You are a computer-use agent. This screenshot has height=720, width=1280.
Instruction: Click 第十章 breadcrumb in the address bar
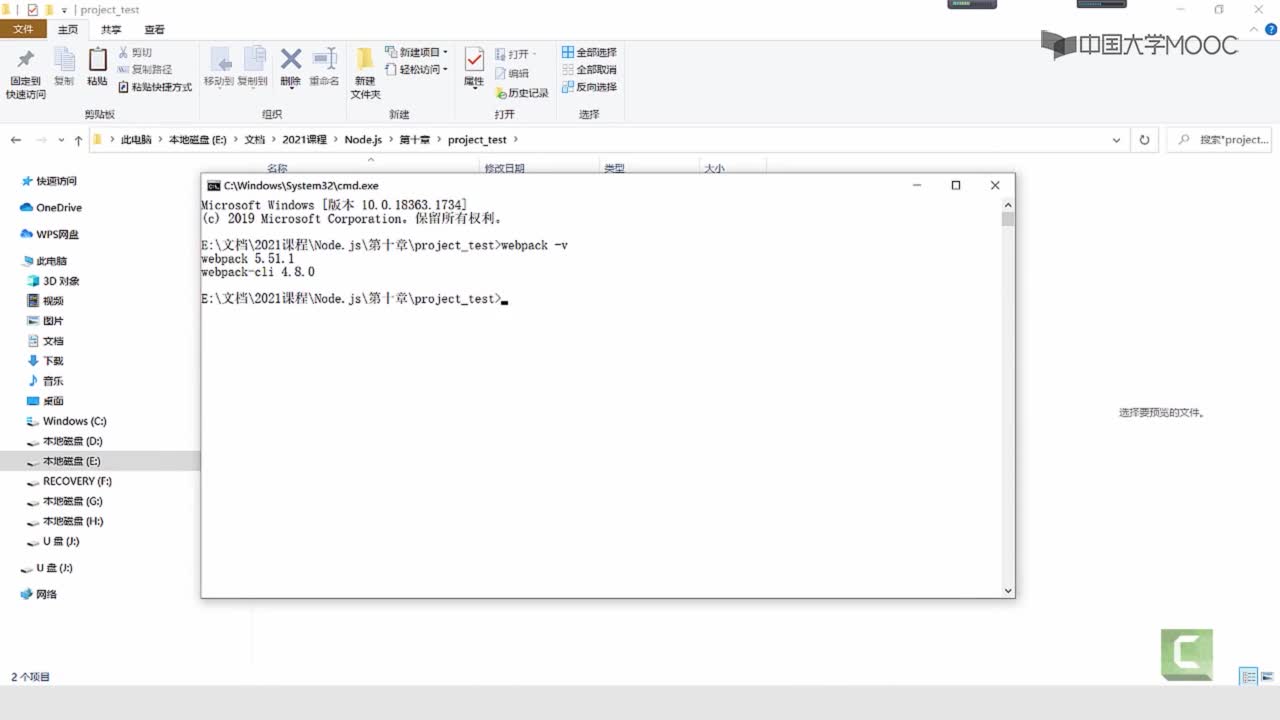click(x=414, y=140)
